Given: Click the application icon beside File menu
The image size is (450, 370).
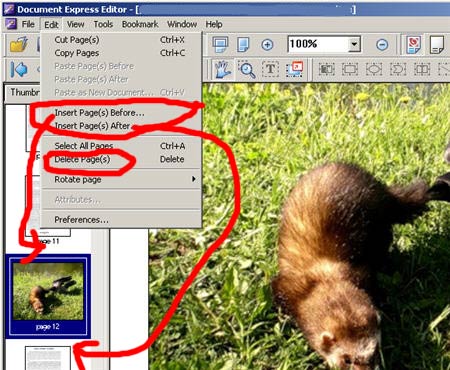Looking at the screenshot, I should [11, 24].
